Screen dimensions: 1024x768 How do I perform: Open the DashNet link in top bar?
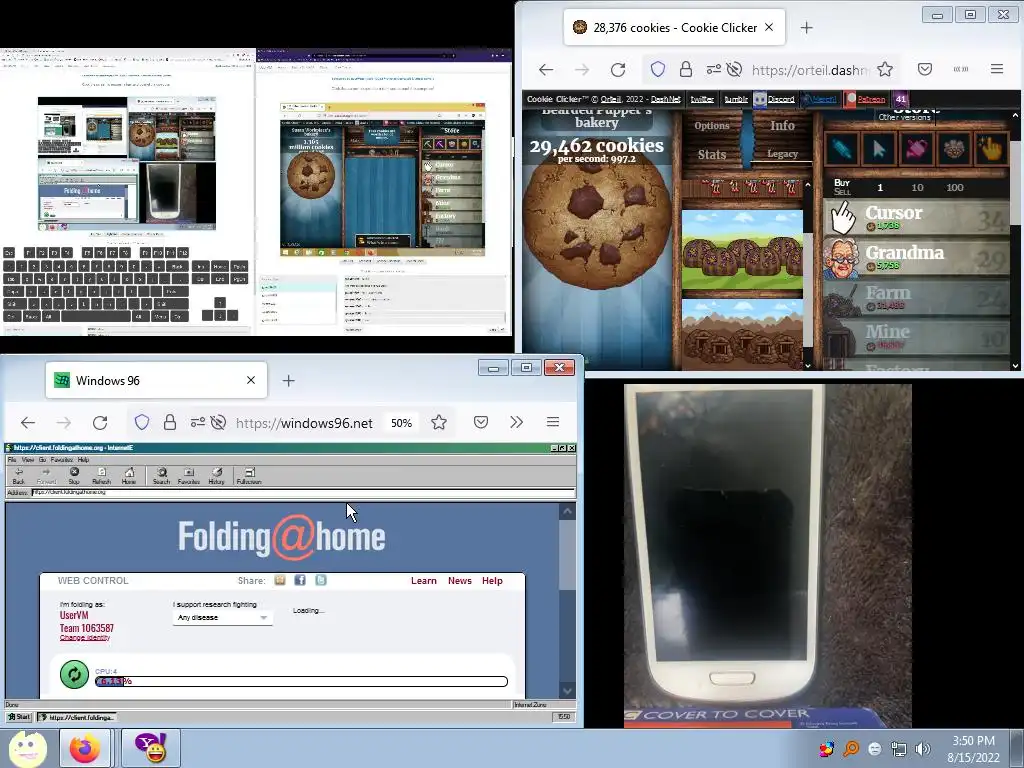click(665, 99)
